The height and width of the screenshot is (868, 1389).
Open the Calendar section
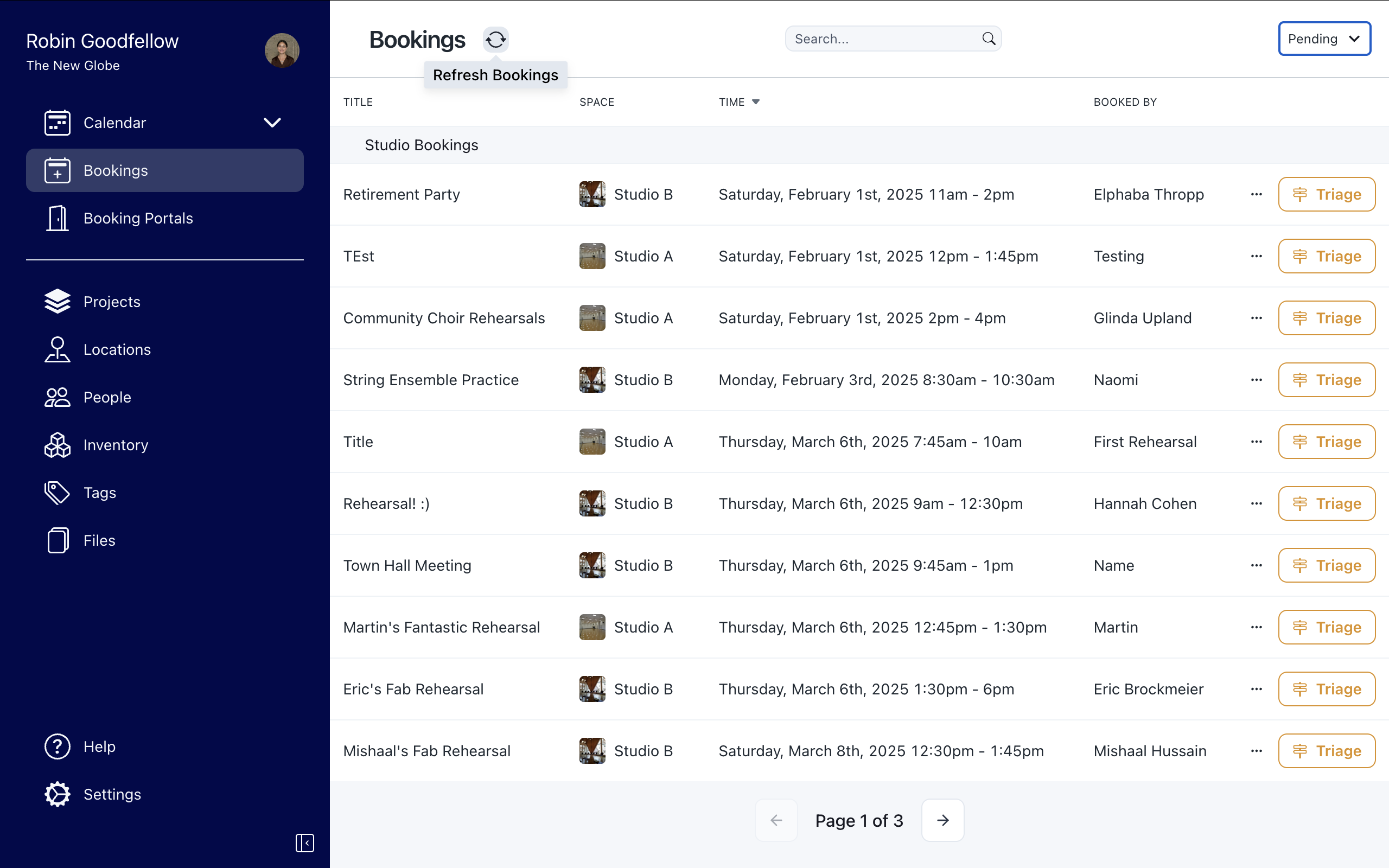point(115,122)
